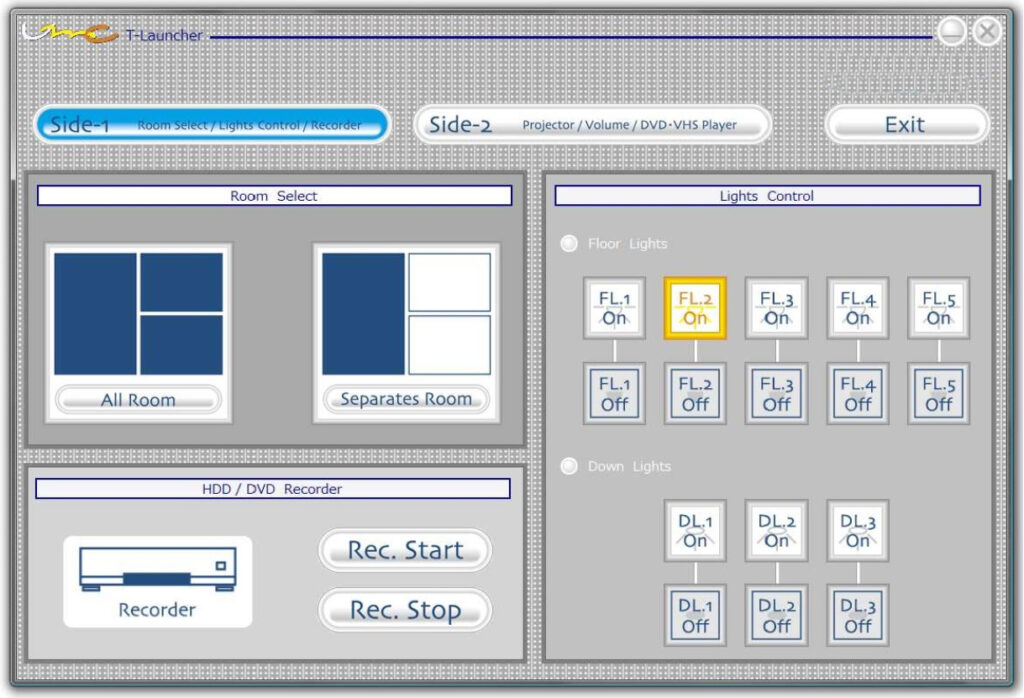Screen dimensions: 1024x698
Task: Turn on floor light FL.1
Action: [614, 308]
